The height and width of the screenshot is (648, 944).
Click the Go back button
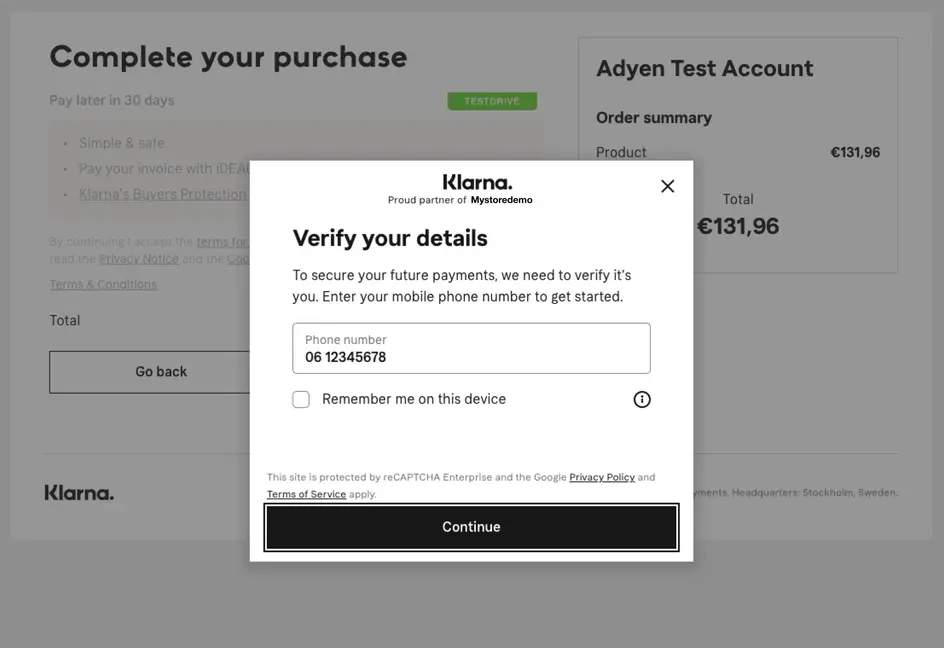click(160, 371)
